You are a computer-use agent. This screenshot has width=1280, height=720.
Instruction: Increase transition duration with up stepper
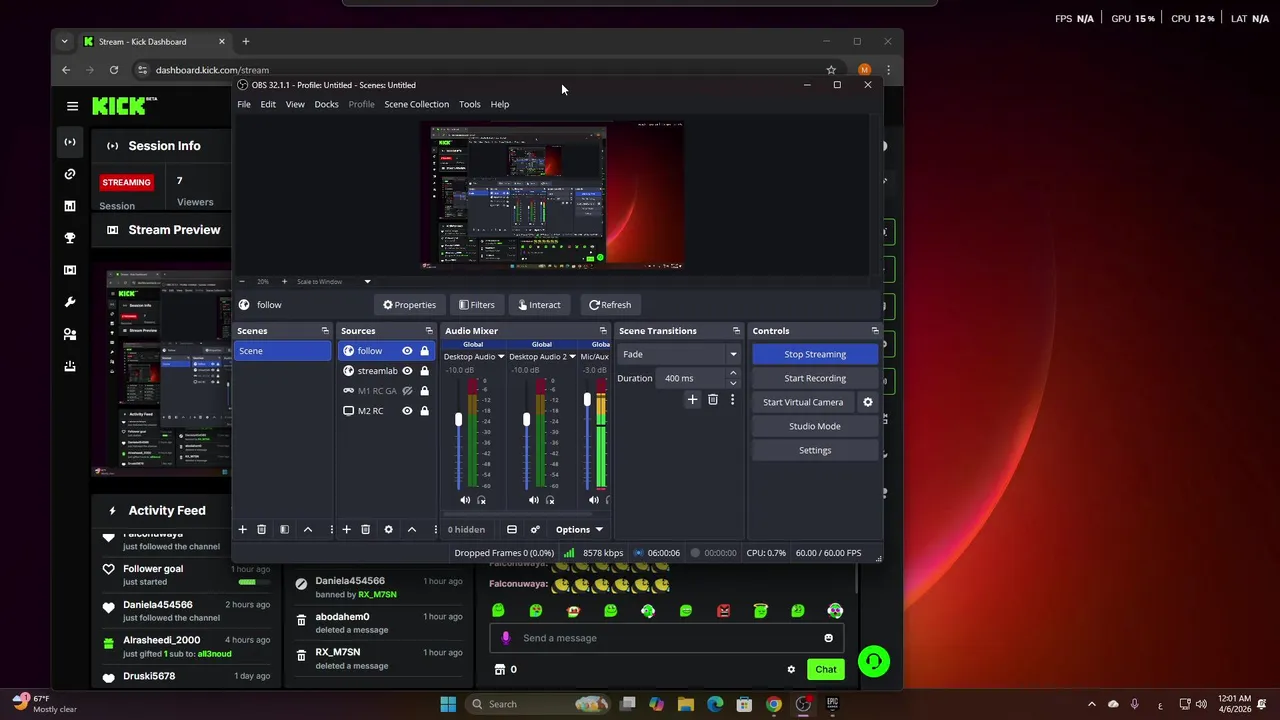[x=733, y=374]
